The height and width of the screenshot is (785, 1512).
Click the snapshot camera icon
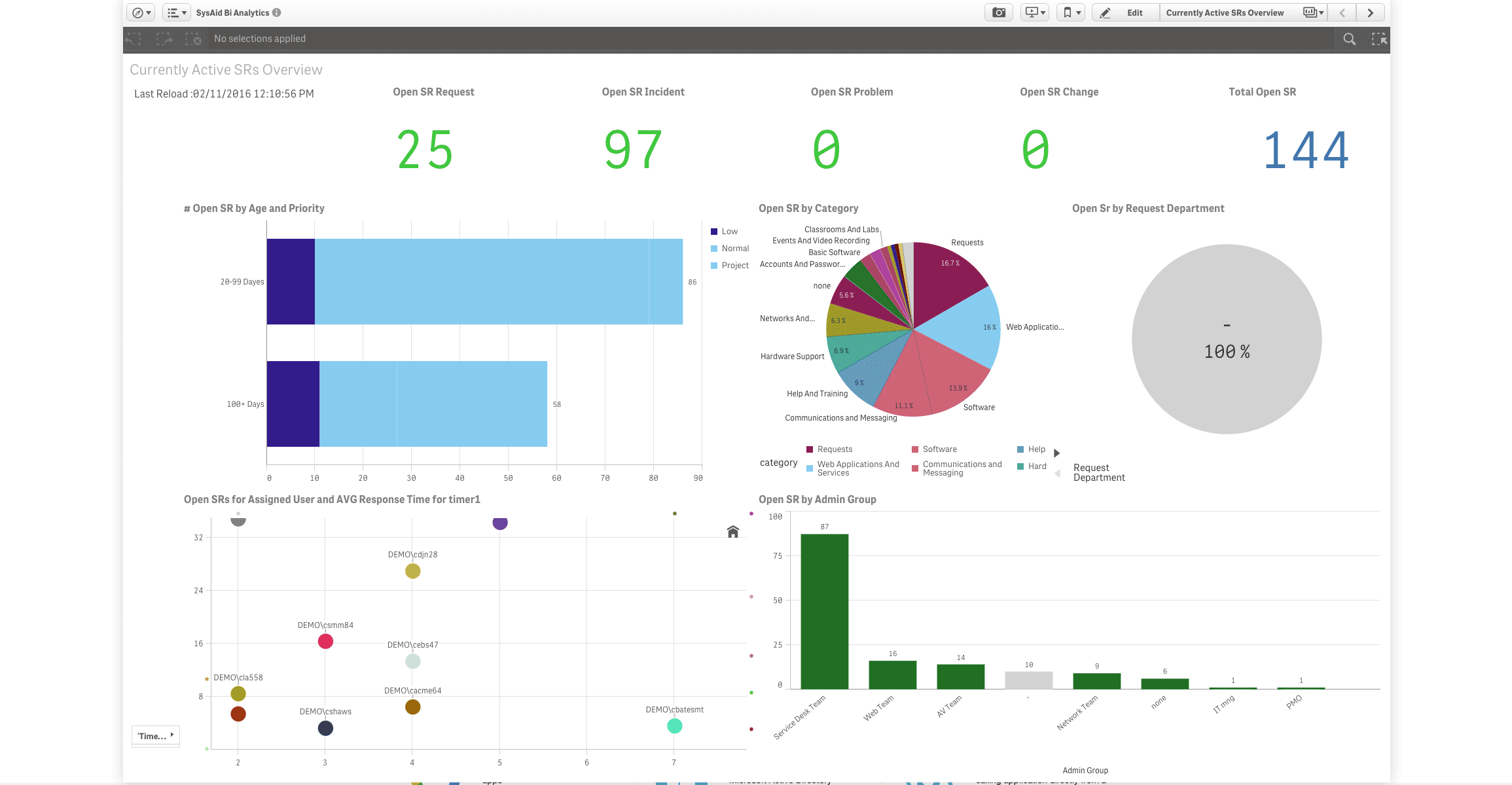coord(998,12)
